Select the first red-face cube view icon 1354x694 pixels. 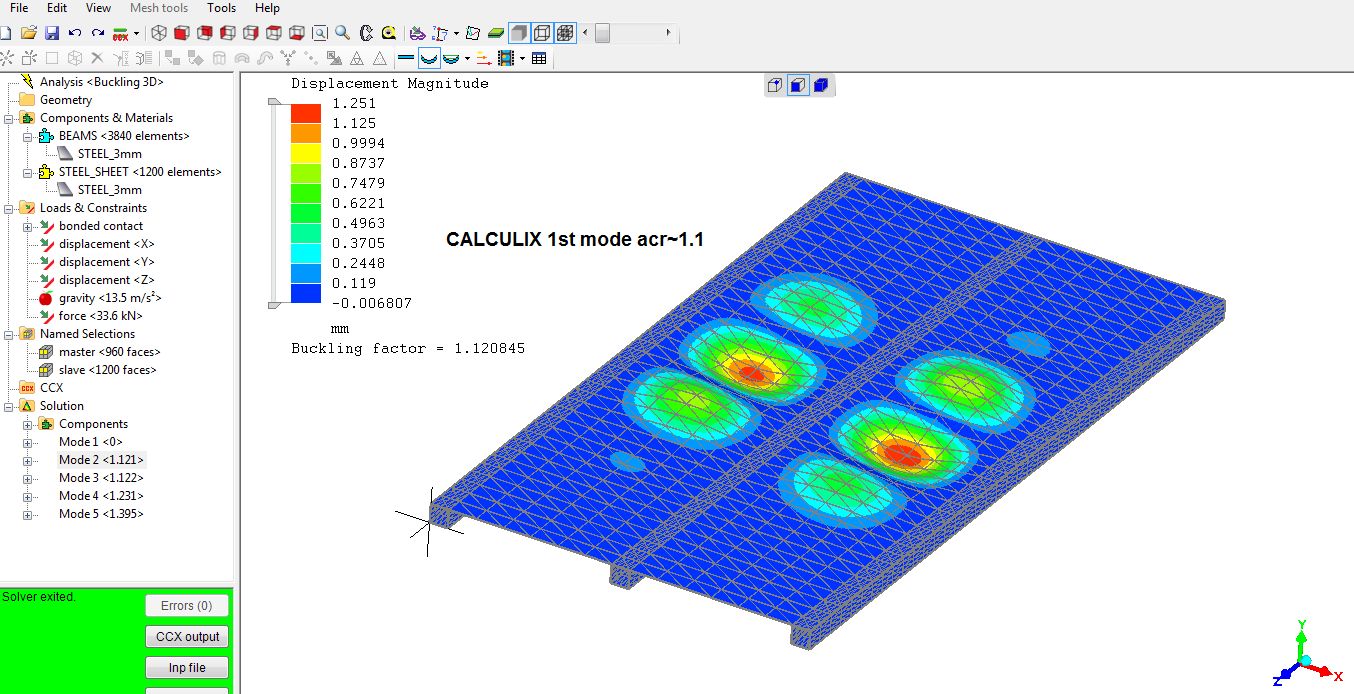pos(182,33)
